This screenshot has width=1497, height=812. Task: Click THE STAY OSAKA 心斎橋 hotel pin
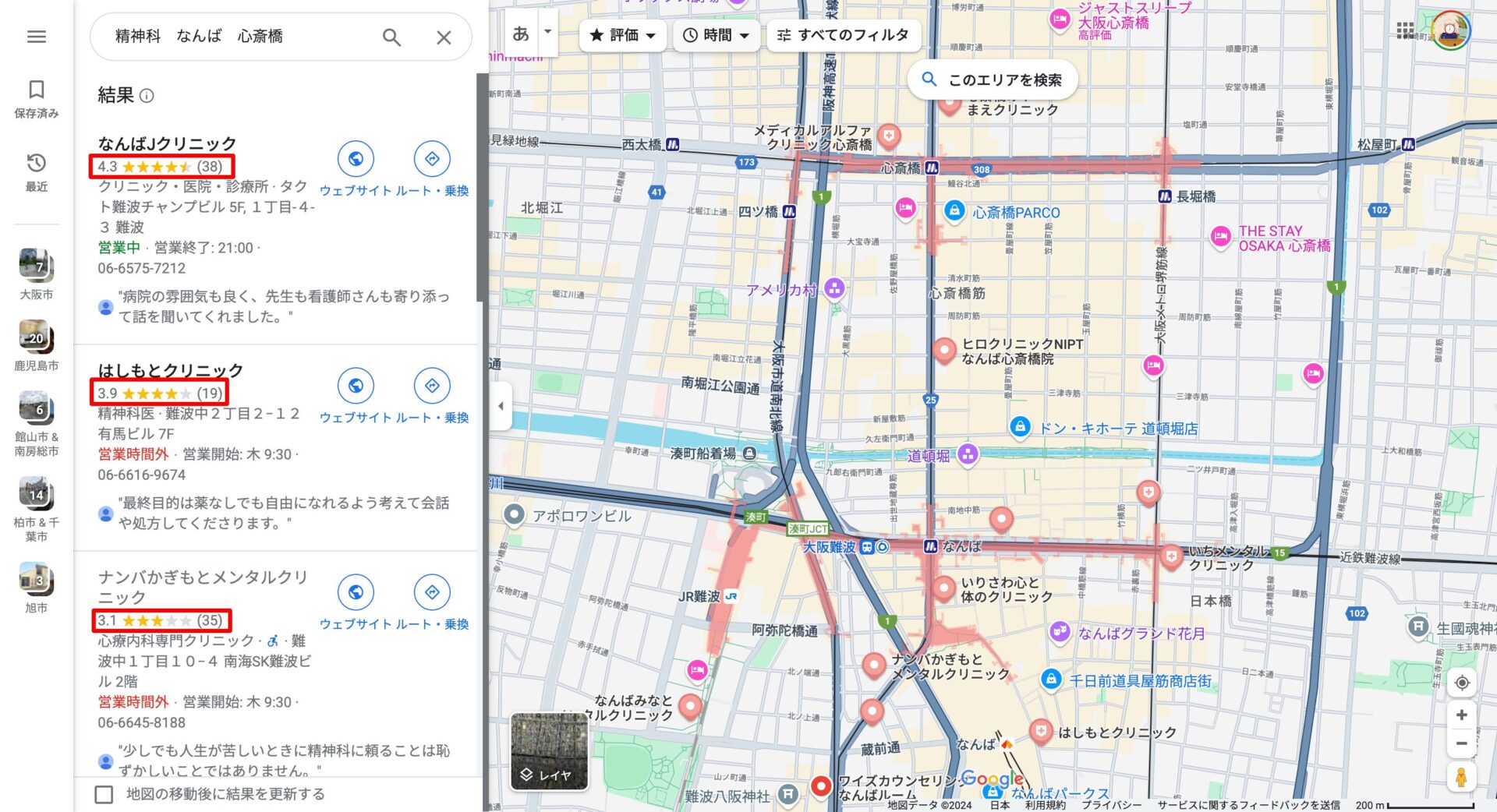click(1220, 237)
